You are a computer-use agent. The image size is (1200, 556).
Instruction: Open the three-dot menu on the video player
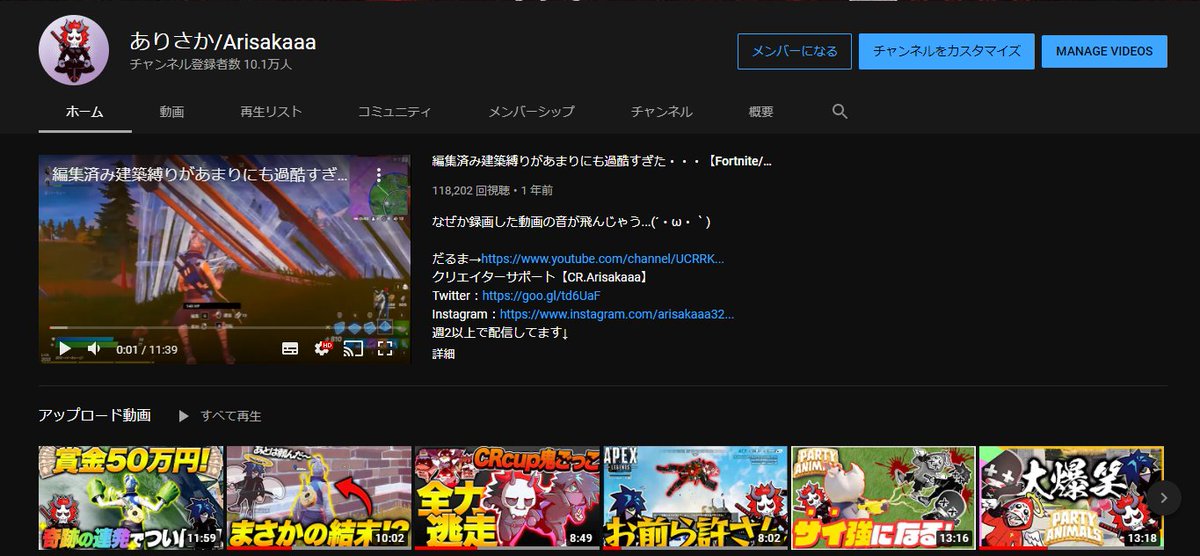point(379,174)
